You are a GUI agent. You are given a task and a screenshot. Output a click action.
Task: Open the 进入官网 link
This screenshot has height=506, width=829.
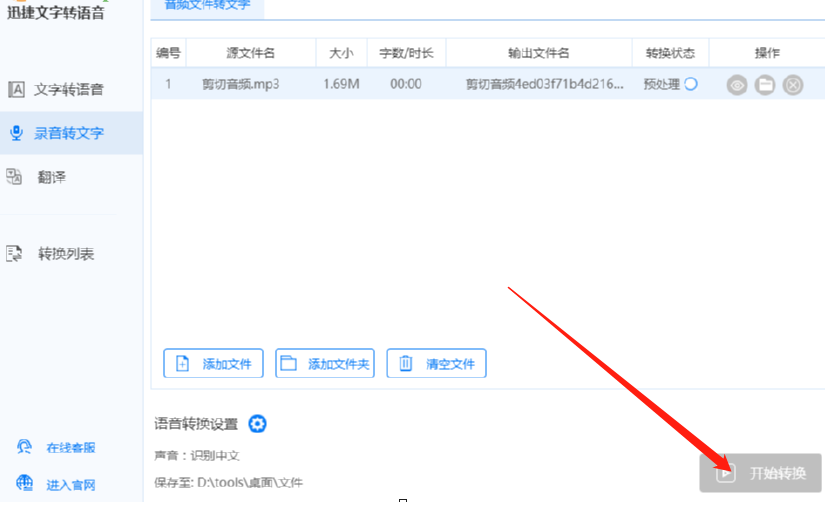pyautogui.click(x=71, y=485)
